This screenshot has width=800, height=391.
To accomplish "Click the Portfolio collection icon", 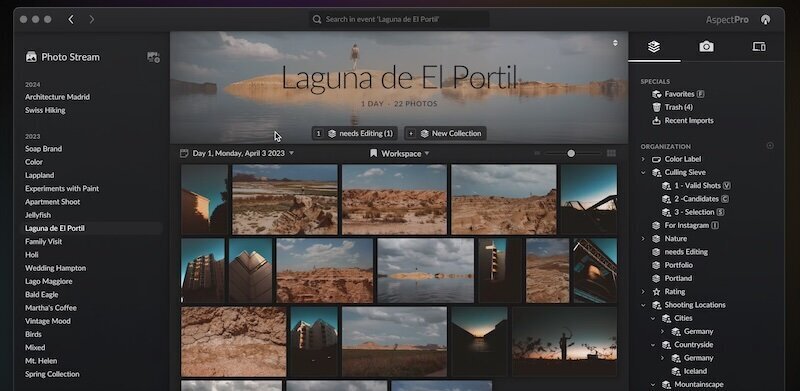I will (x=657, y=265).
